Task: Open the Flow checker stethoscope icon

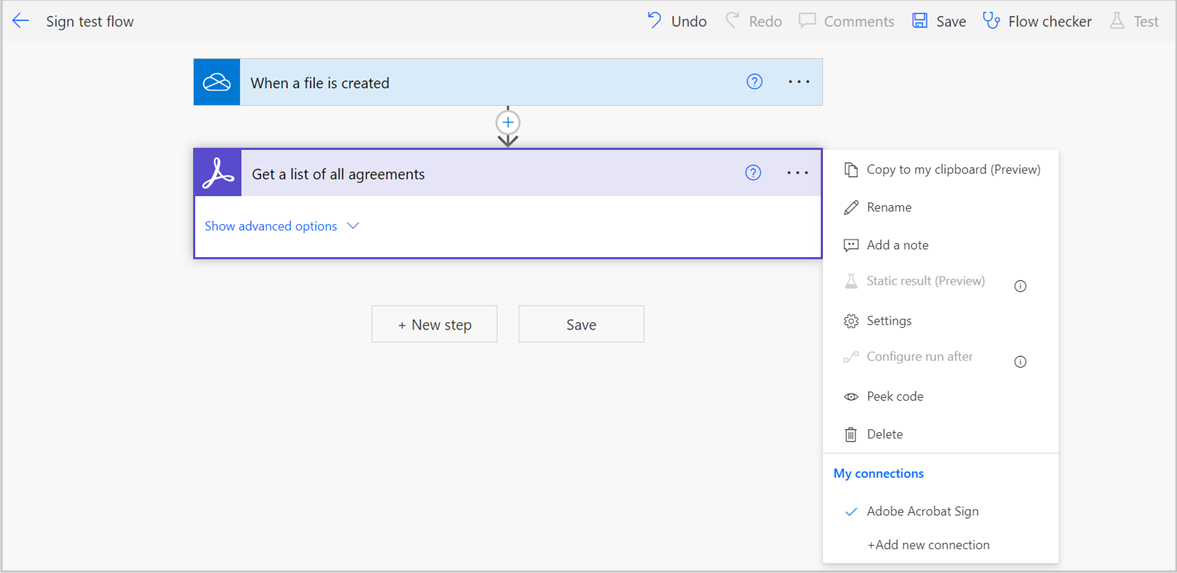Action: [x=991, y=20]
